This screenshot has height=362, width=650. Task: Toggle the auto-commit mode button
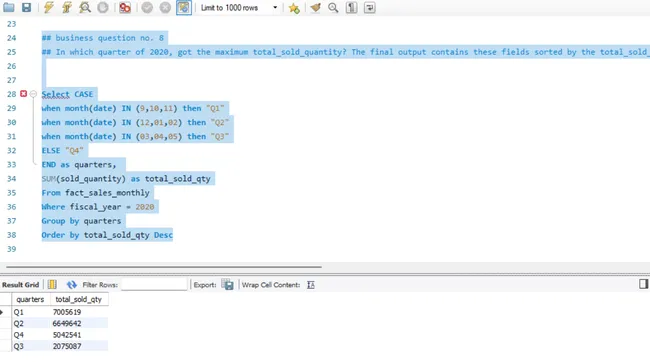coord(184,7)
